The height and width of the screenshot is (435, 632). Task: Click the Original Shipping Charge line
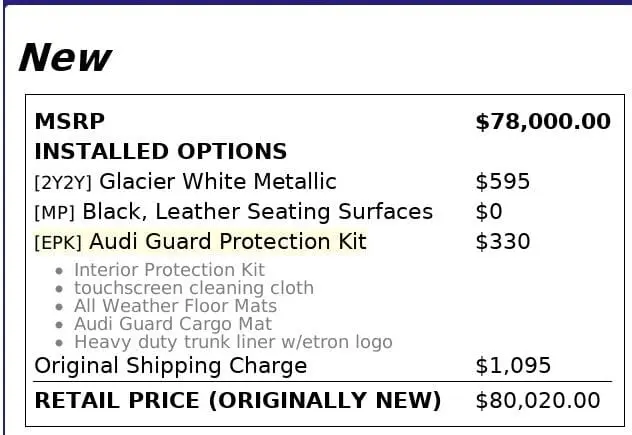tap(170, 366)
